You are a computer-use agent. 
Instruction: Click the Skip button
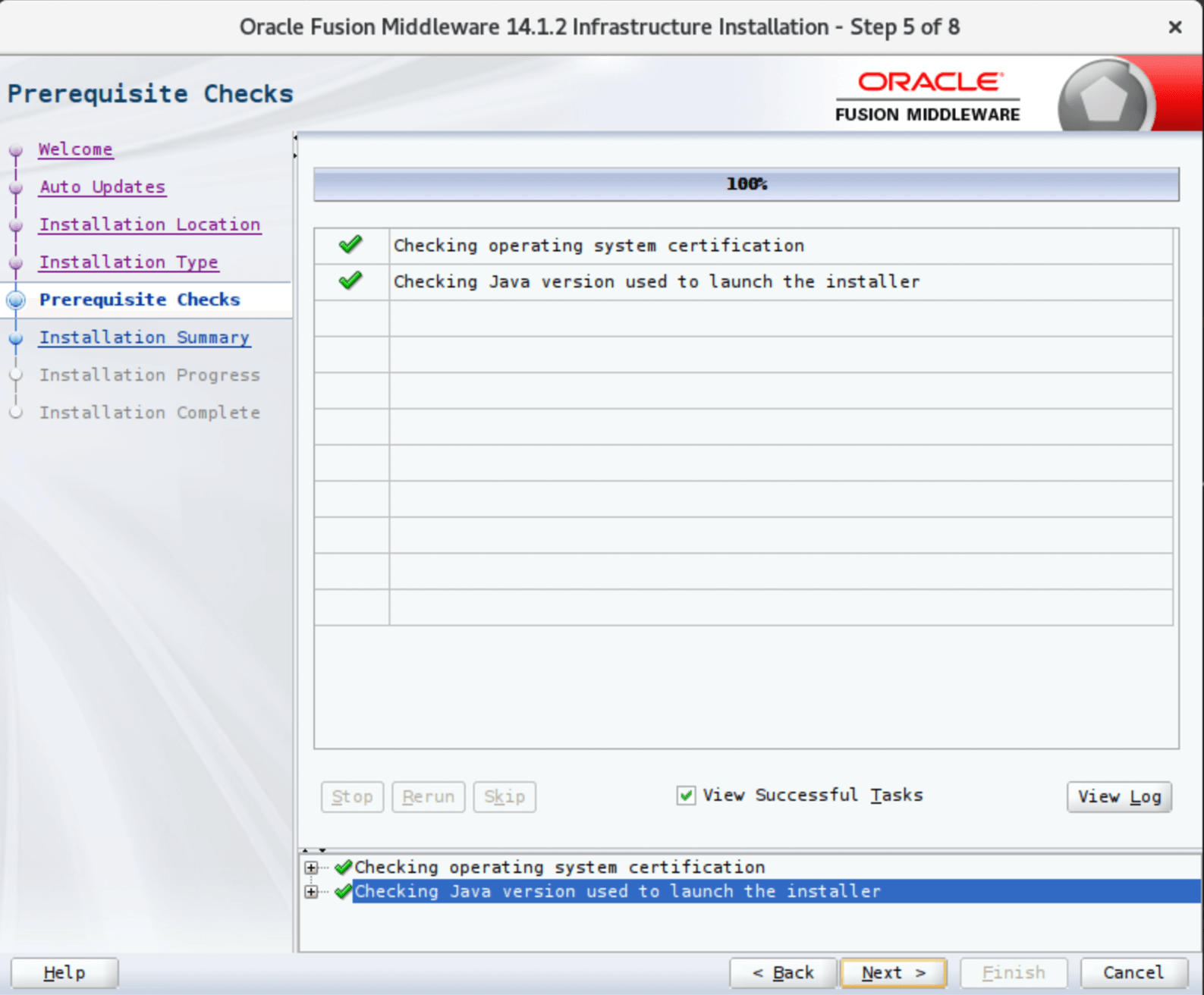[505, 796]
